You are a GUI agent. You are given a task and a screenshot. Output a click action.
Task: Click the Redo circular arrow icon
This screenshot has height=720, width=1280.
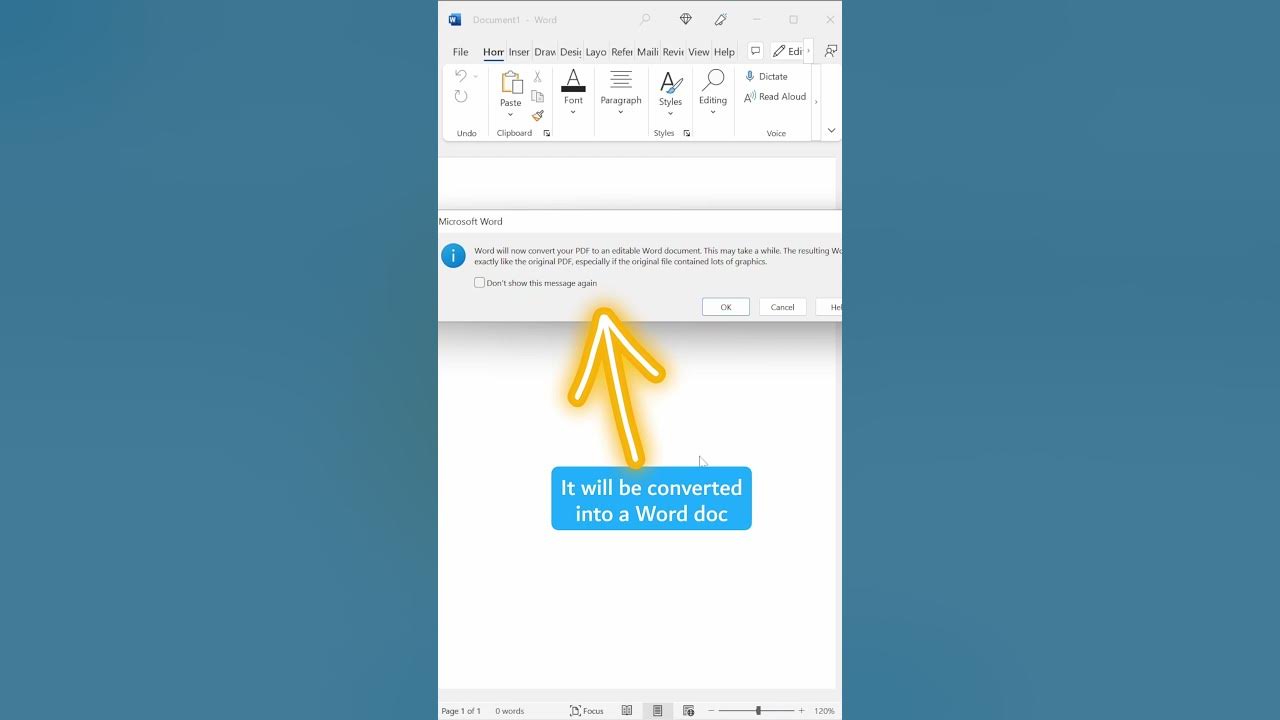pos(461,97)
